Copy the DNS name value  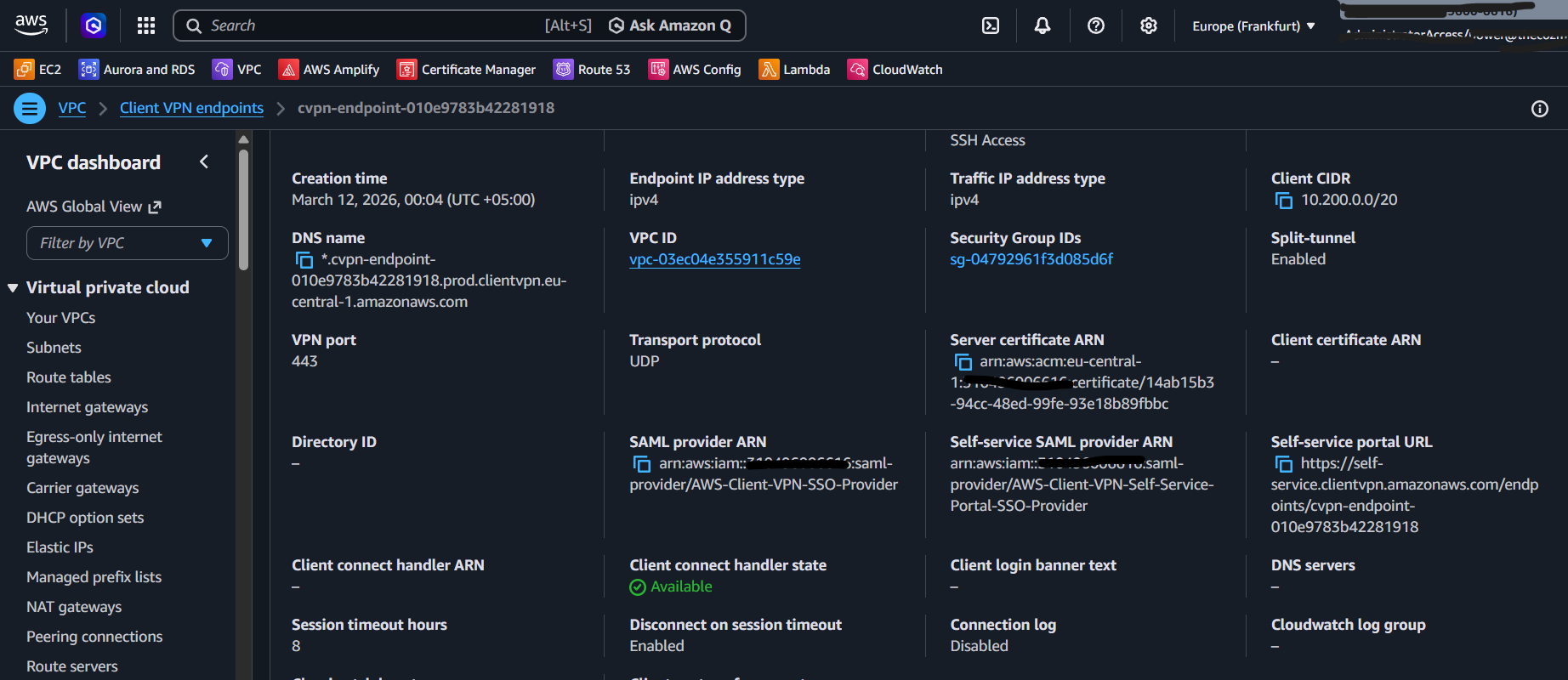pos(304,260)
